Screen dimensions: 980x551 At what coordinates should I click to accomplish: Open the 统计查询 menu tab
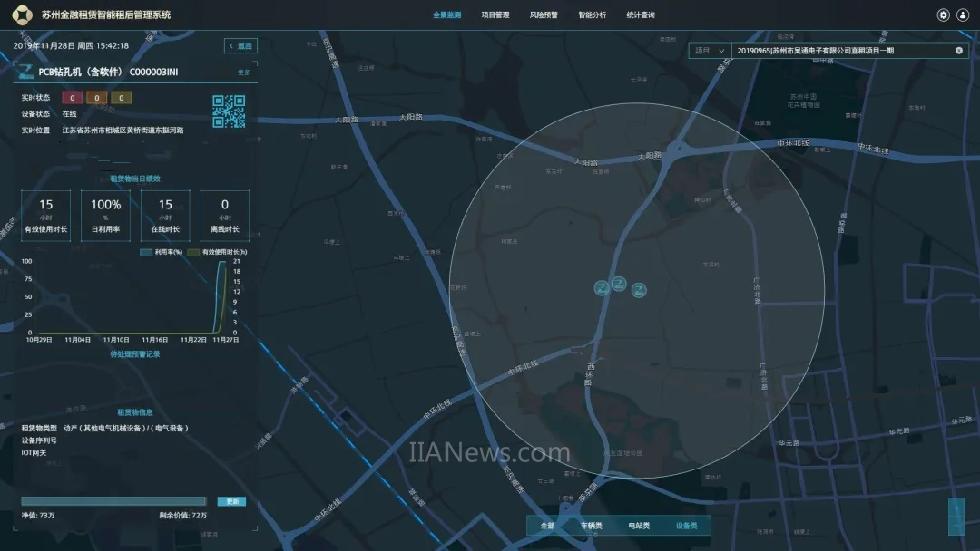(x=640, y=15)
